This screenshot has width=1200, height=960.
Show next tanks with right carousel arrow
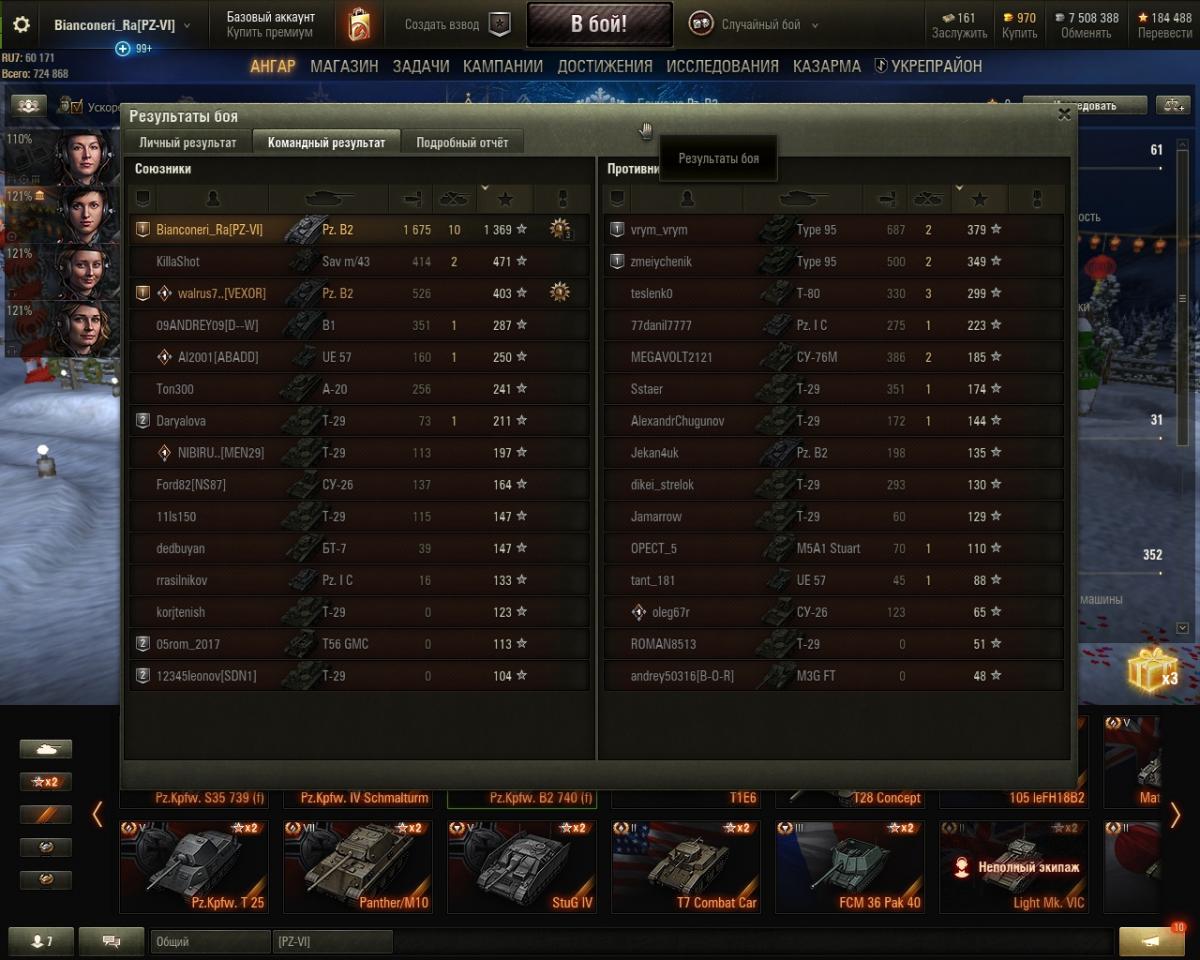(1175, 814)
